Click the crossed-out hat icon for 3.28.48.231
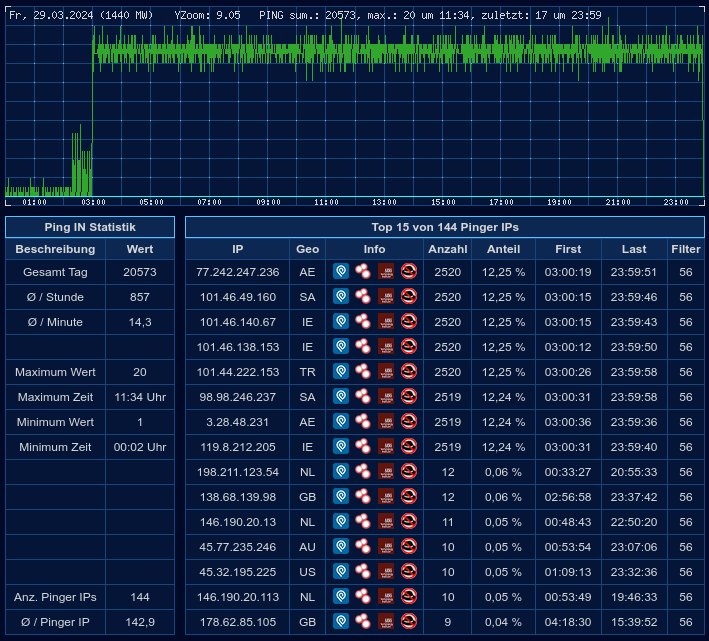Image resolution: width=709 pixels, height=641 pixels. [408, 421]
